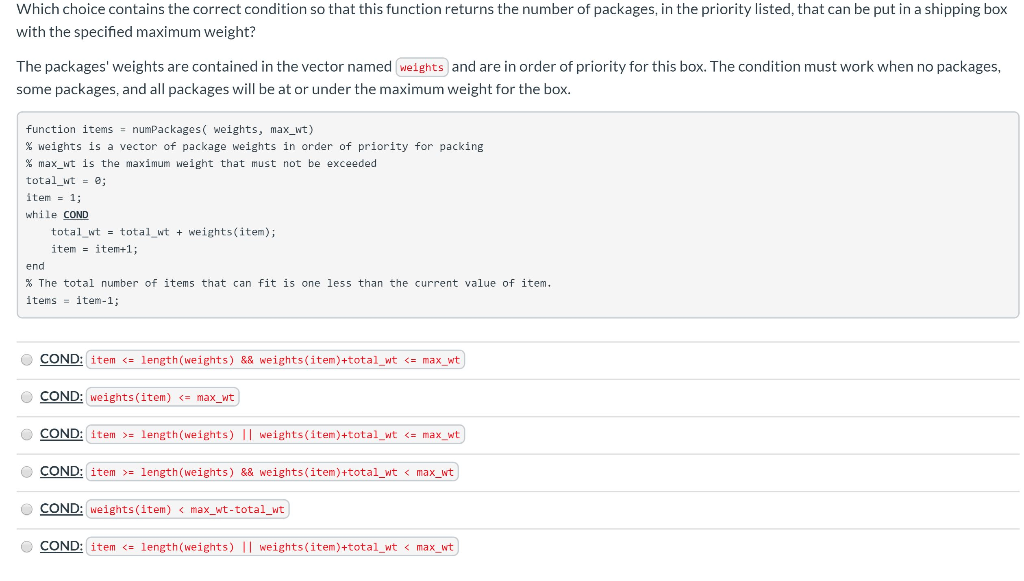Click the weights inline code badge in the question
The width and height of the screenshot is (1024, 581).
421,67
